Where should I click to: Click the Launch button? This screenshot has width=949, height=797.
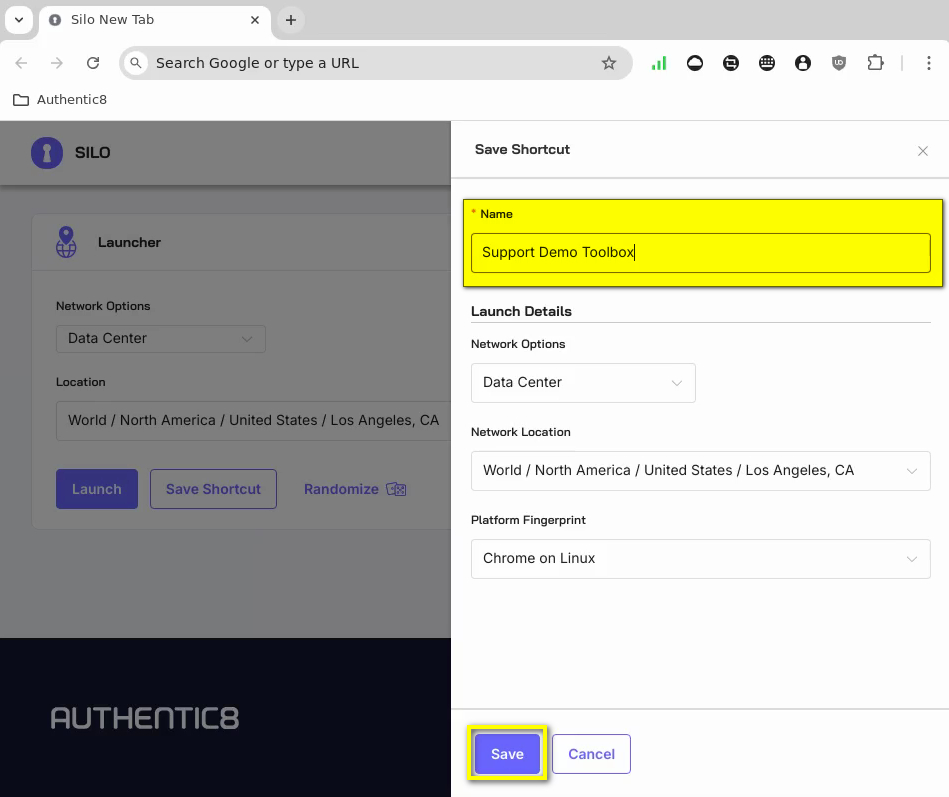97,489
